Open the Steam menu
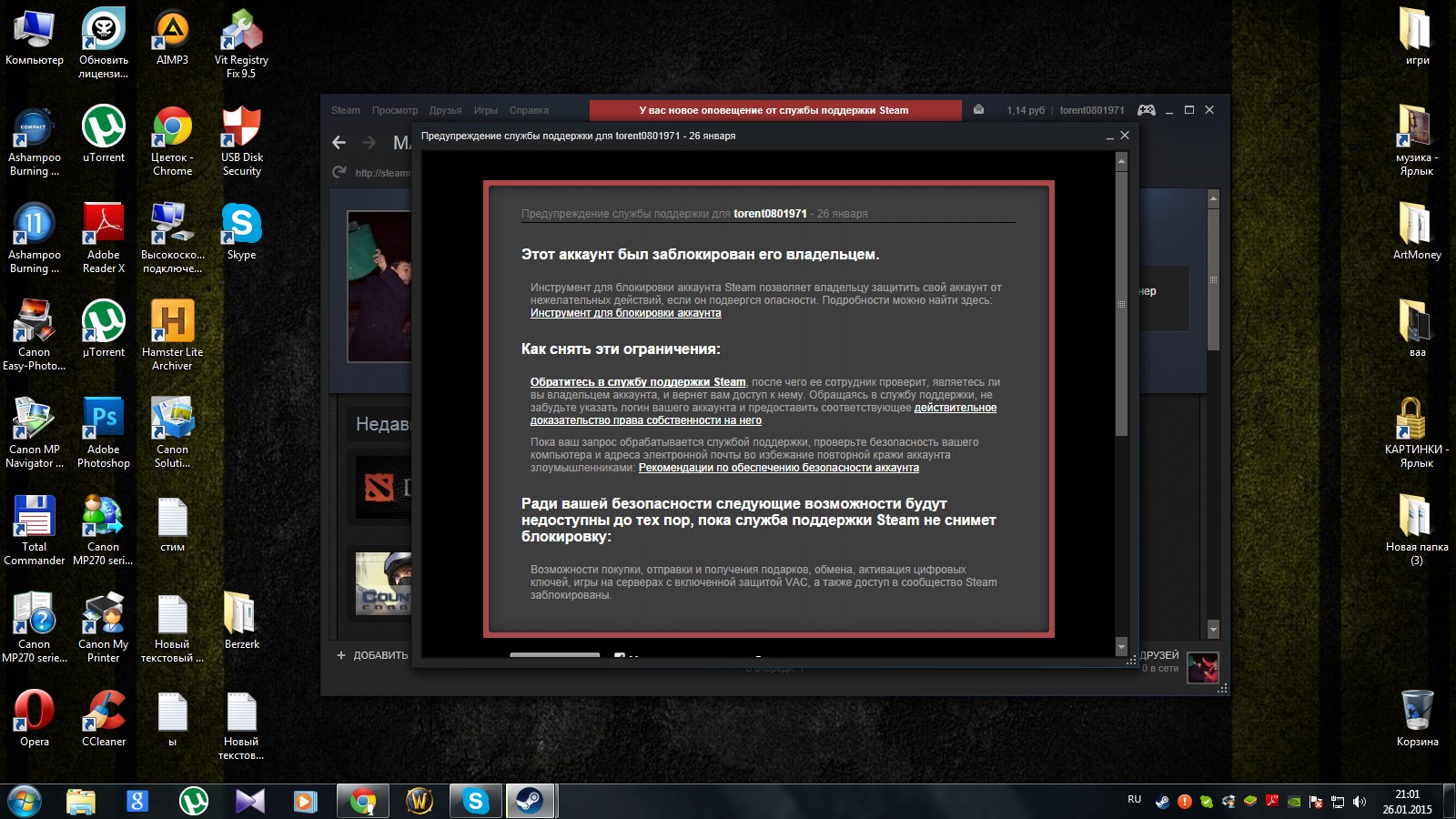This screenshot has height=819, width=1456. pyautogui.click(x=345, y=110)
